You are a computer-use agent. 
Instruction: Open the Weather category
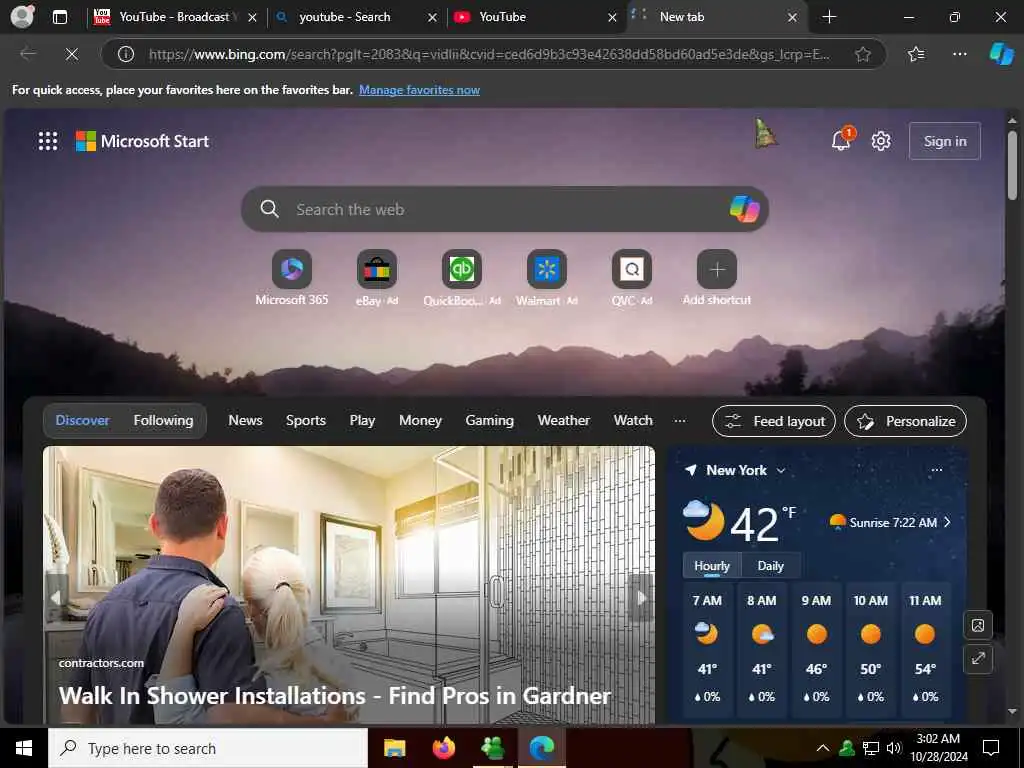click(564, 421)
